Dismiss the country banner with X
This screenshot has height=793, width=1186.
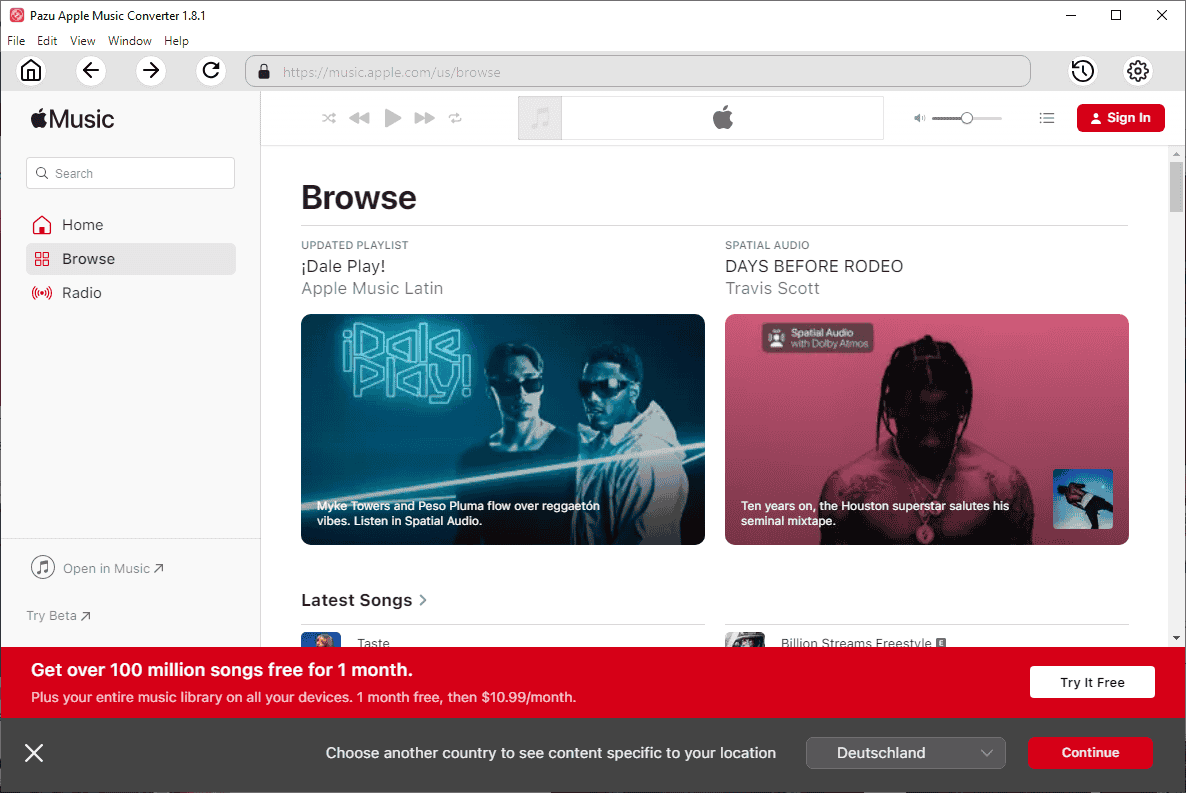click(x=34, y=753)
